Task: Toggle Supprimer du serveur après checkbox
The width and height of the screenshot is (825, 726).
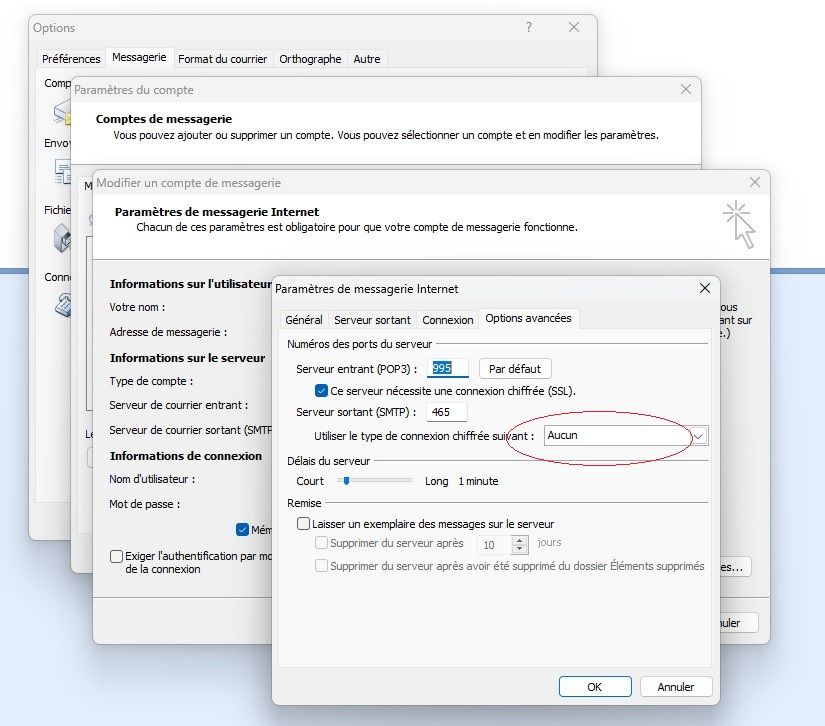Action: (x=321, y=542)
